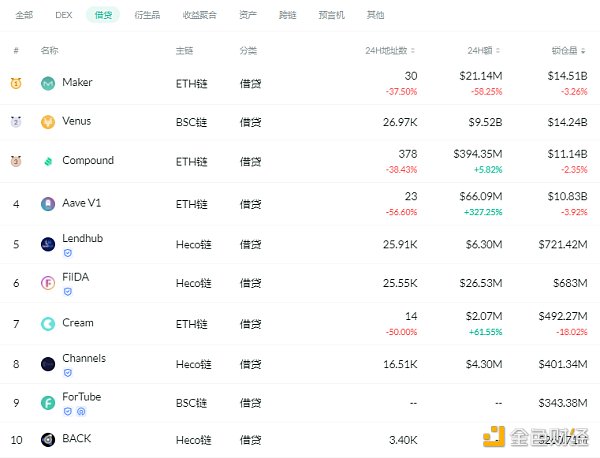Open the Channels project name link
Image resolution: width=600 pixels, height=458 pixels.
tap(83, 358)
